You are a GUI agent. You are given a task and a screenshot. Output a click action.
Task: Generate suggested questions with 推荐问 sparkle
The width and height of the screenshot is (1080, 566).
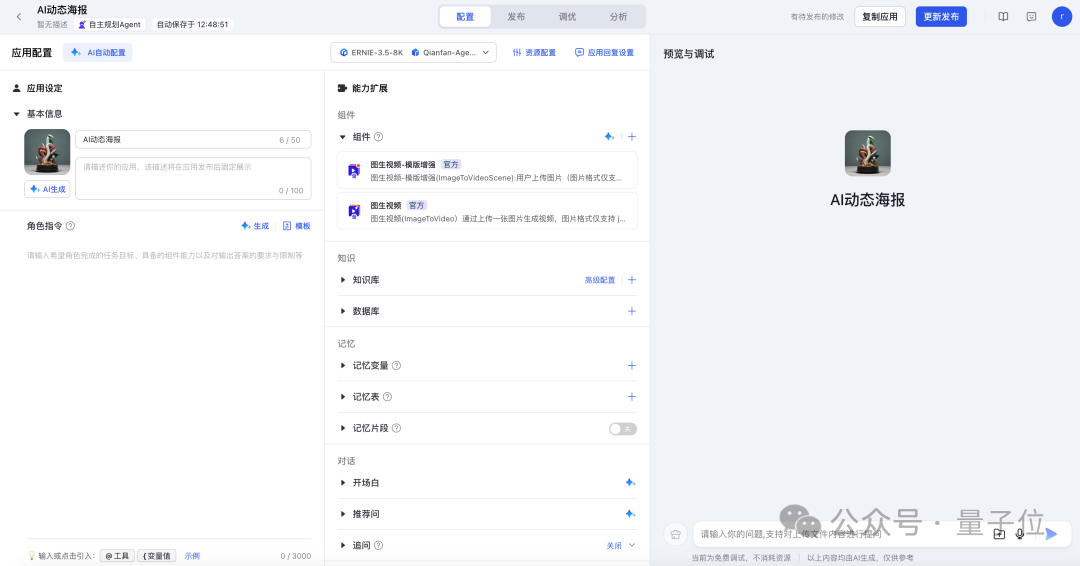(630, 514)
